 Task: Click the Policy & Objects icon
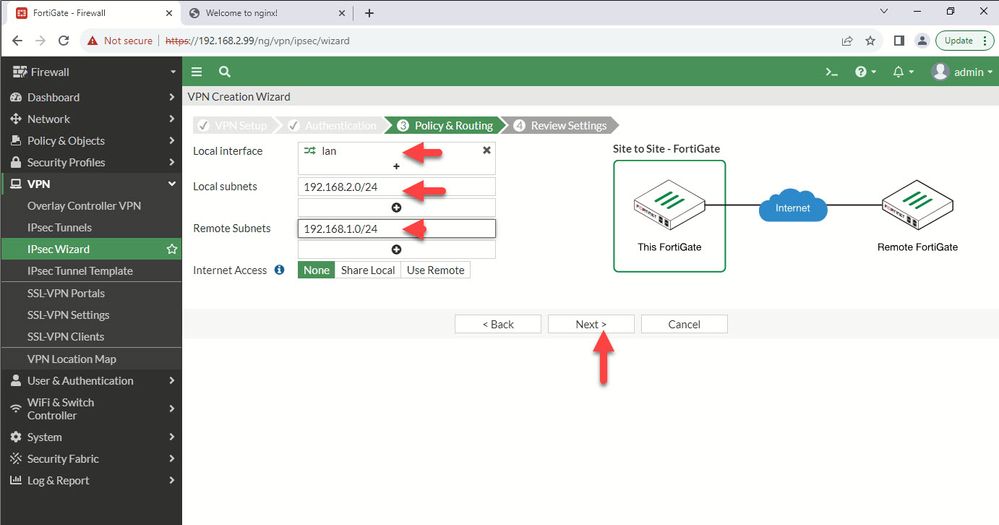click(x=16, y=141)
